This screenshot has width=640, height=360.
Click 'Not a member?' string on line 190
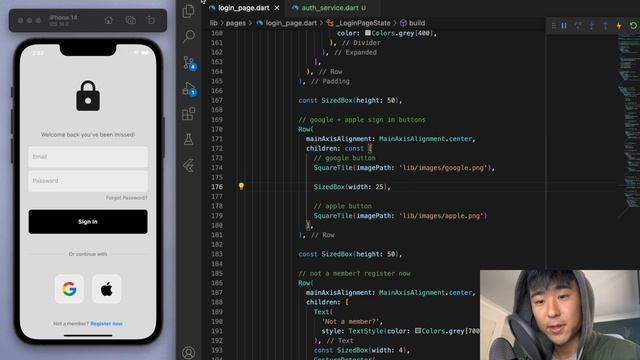pyautogui.click(x=350, y=321)
